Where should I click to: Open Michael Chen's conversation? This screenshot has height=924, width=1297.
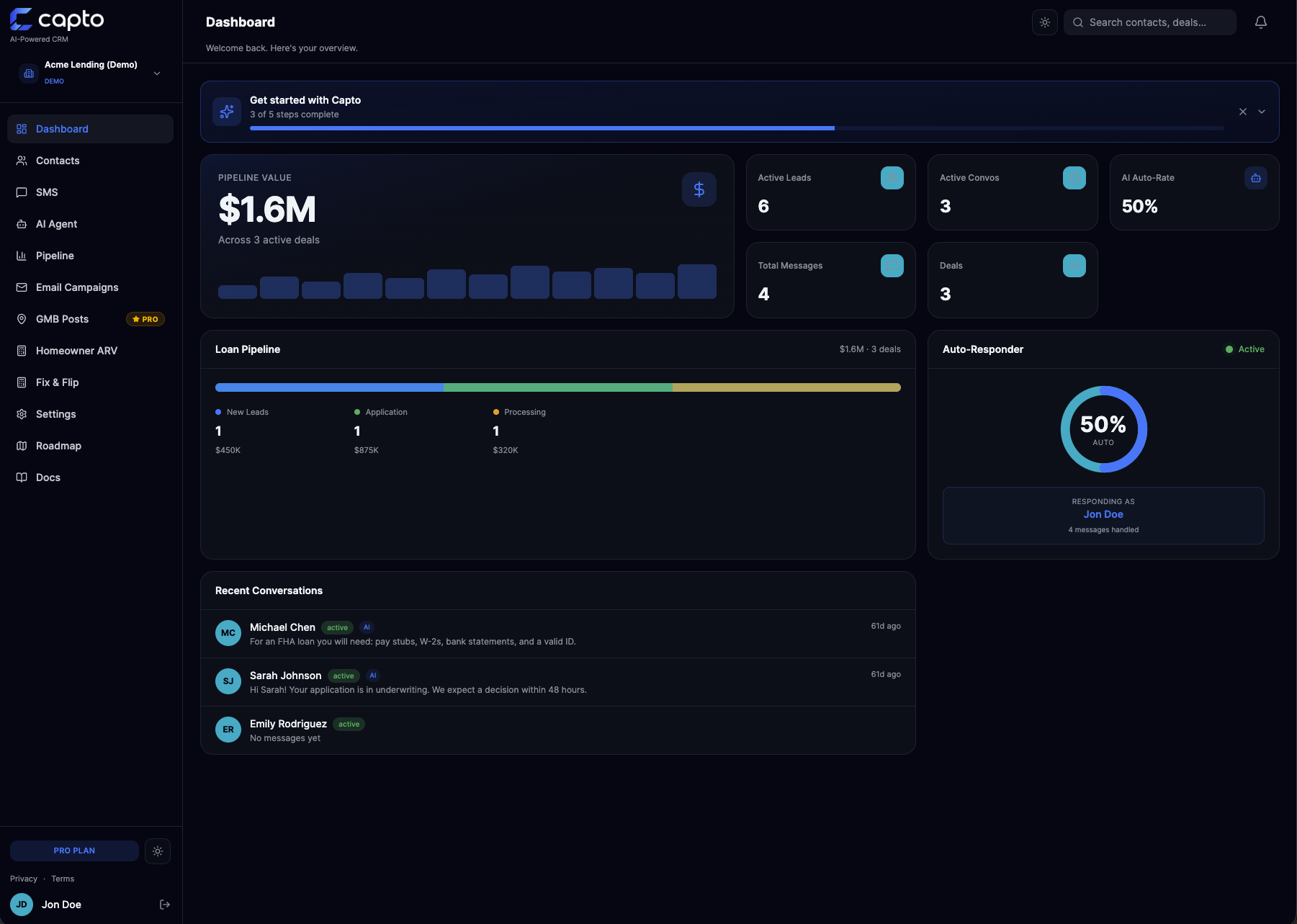[x=558, y=634]
